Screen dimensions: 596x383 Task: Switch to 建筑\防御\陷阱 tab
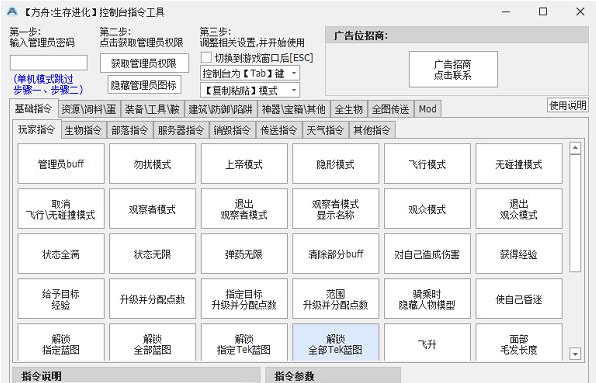point(220,109)
